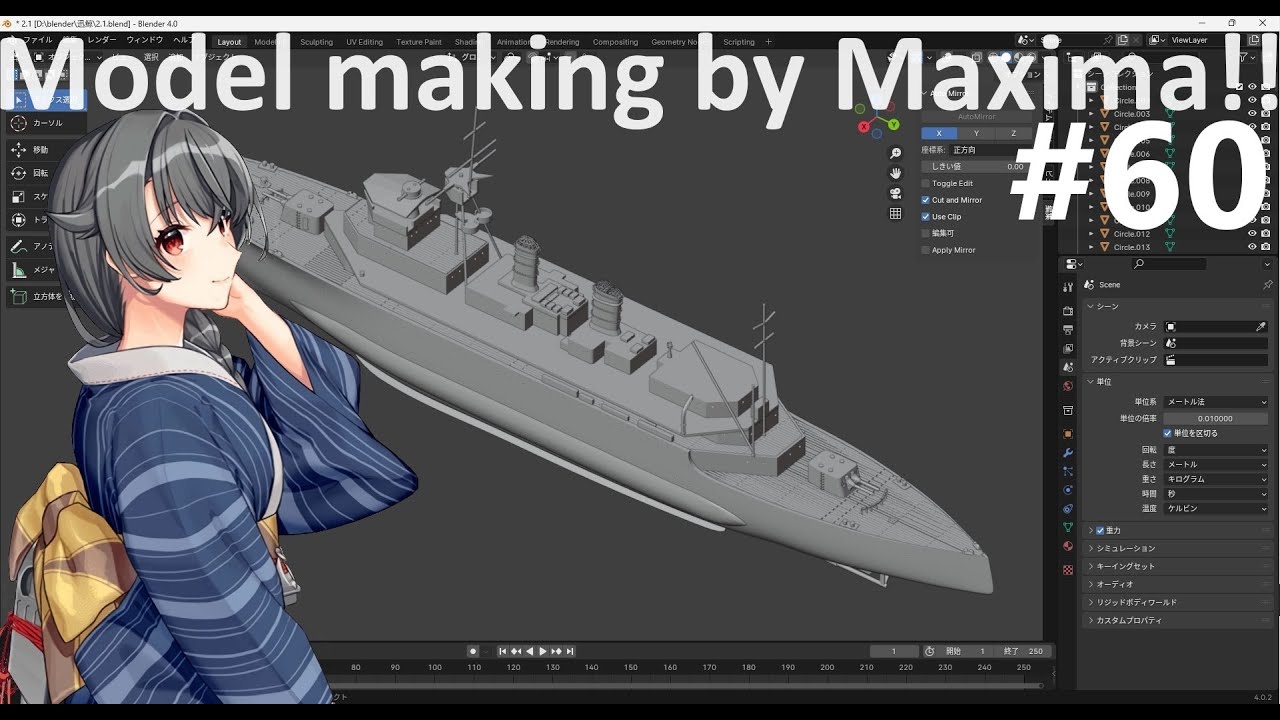The image size is (1280, 720).
Task: Click 終了 250 end frame field
Action: 1024,651
